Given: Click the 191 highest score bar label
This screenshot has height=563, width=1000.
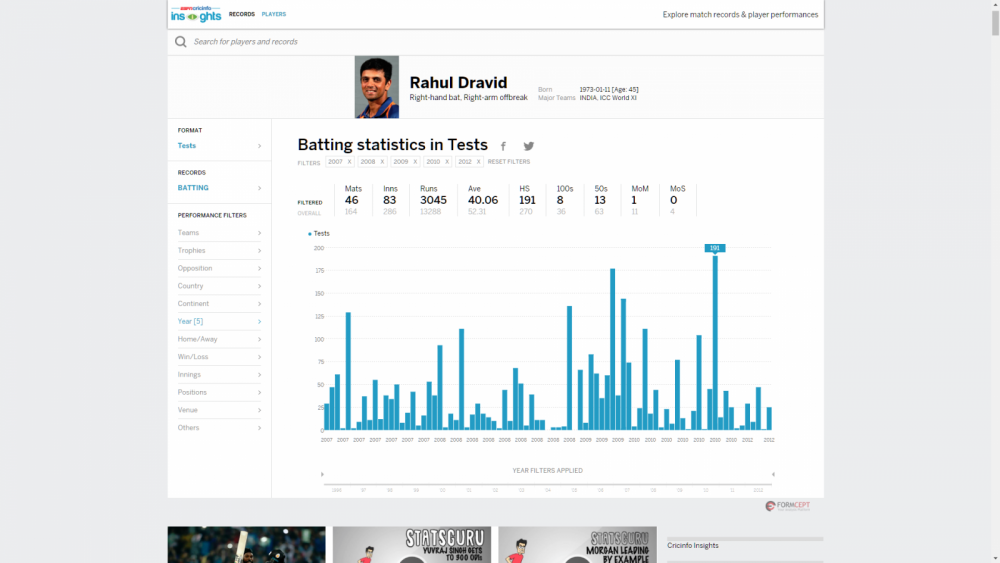Looking at the screenshot, I should point(715,248).
